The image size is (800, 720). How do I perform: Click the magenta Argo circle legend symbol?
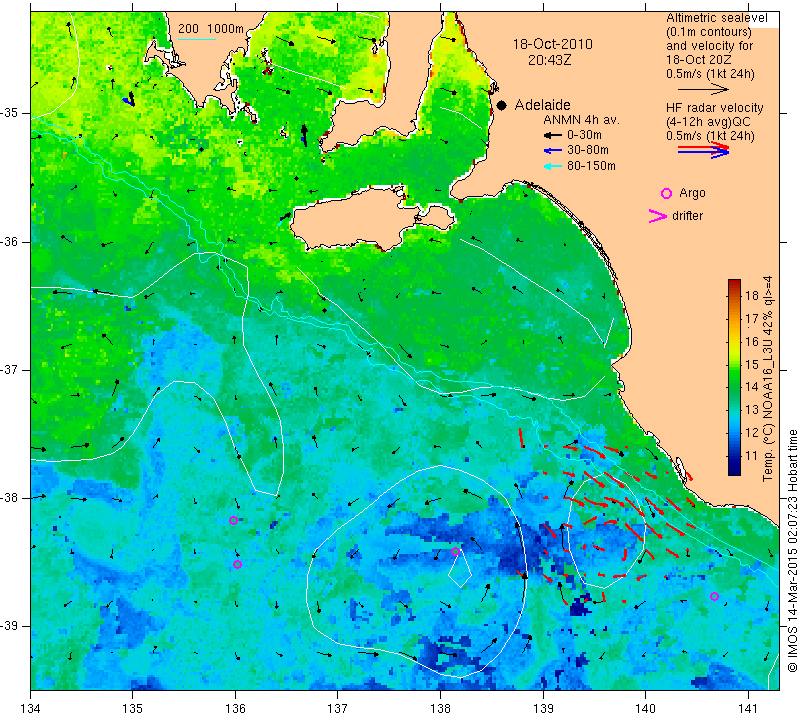point(666,193)
